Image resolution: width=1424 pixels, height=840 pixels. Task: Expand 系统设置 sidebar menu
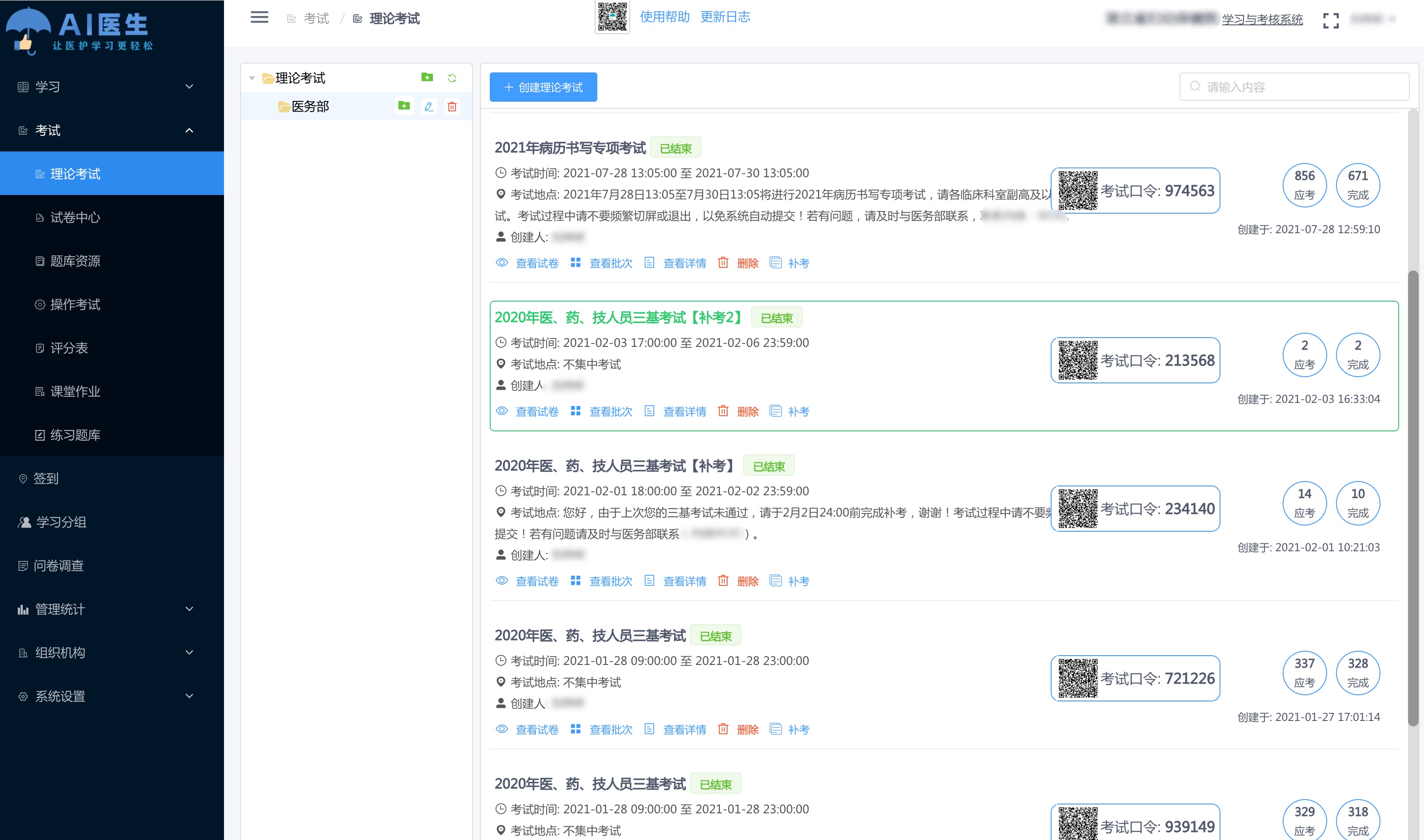pos(112,697)
